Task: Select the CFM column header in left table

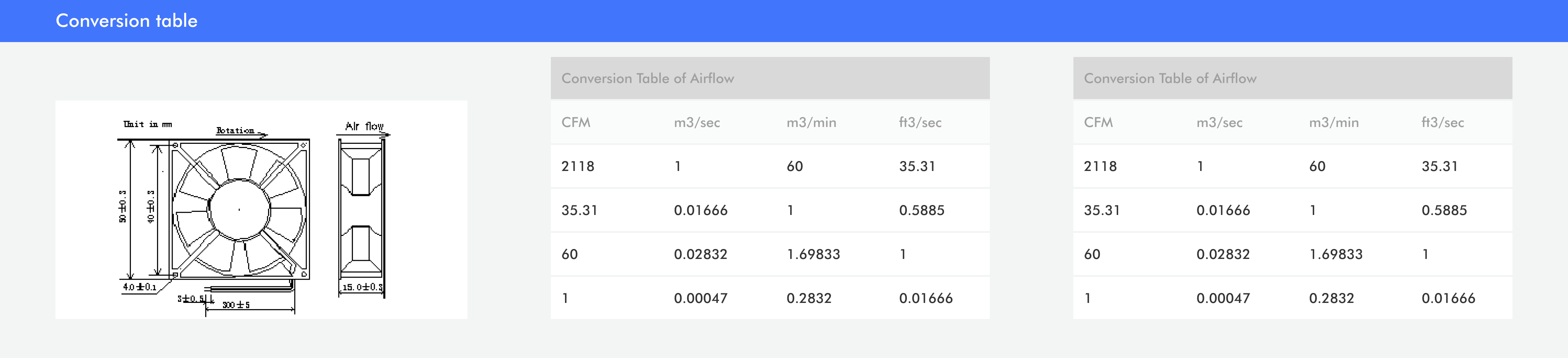Action: tap(575, 122)
